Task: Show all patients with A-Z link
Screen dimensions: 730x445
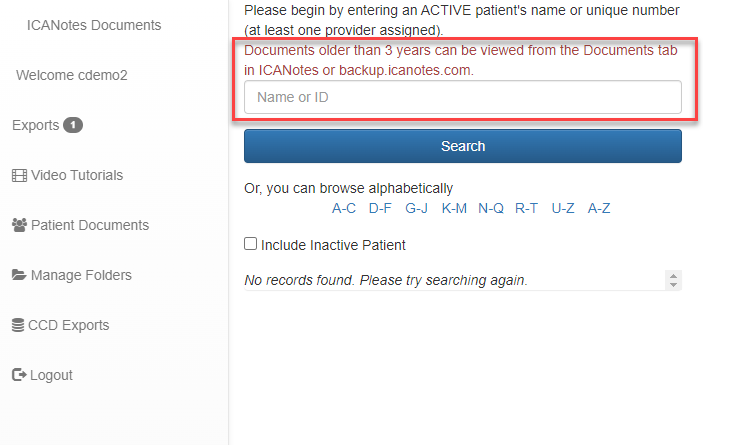Action: point(599,208)
